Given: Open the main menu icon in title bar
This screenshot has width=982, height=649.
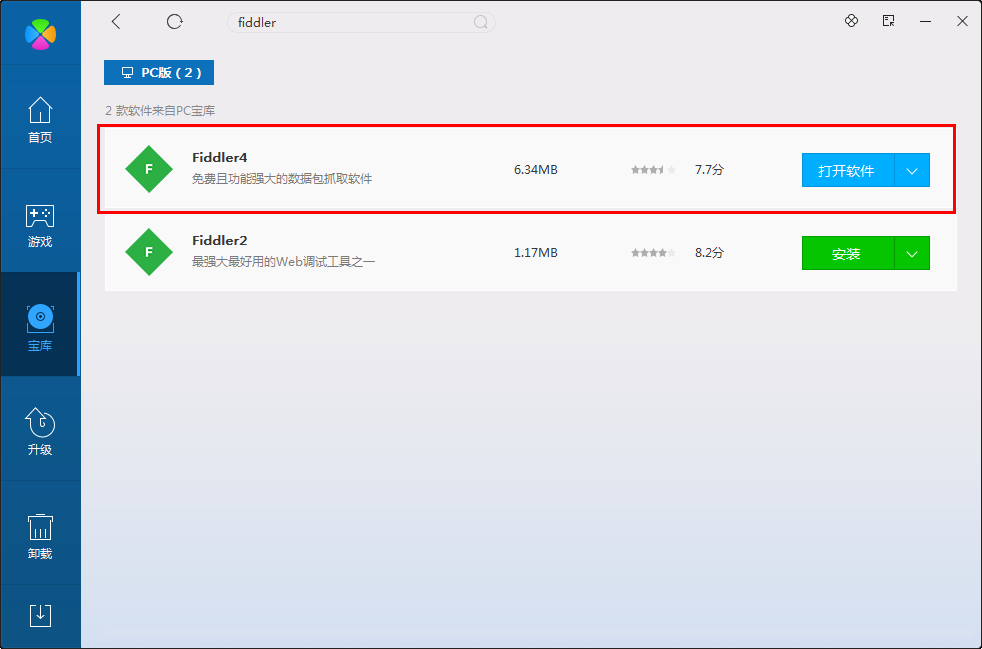Looking at the screenshot, I should point(889,21).
